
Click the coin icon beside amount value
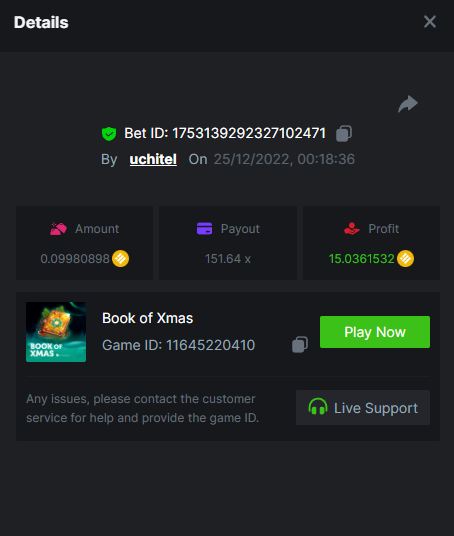(x=121, y=259)
